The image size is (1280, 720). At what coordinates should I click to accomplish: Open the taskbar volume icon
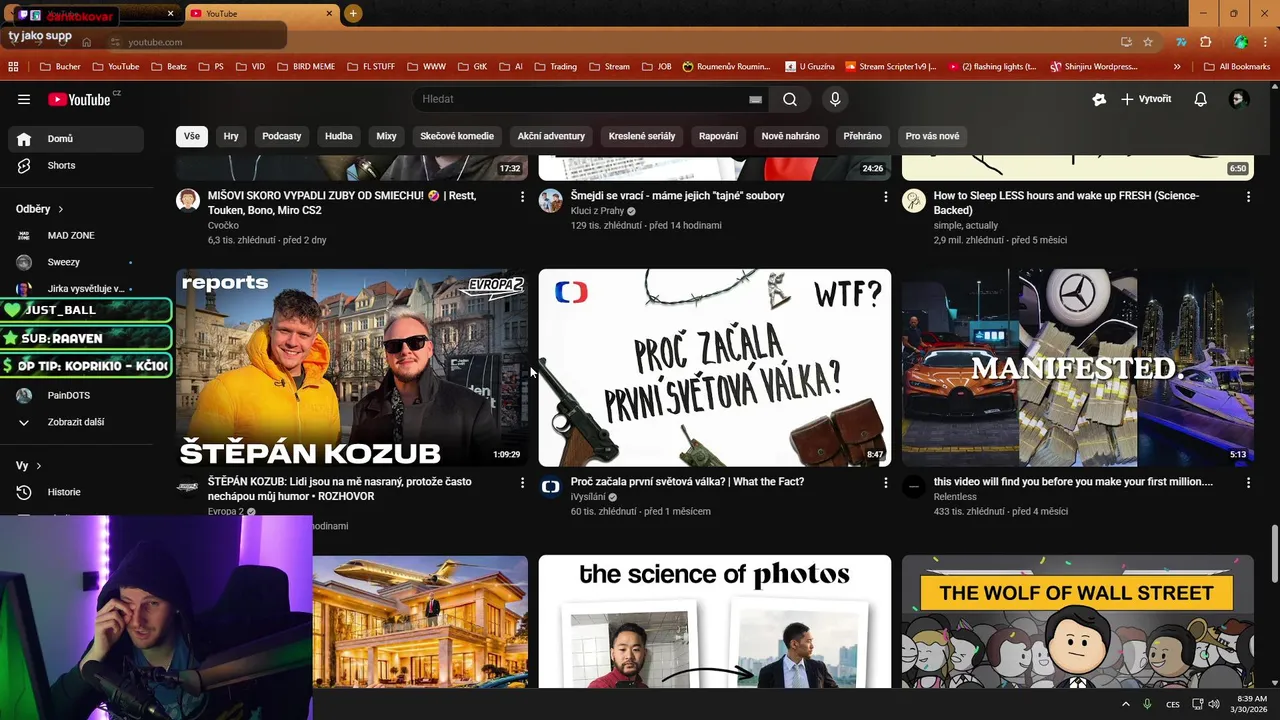(x=1214, y=704)
